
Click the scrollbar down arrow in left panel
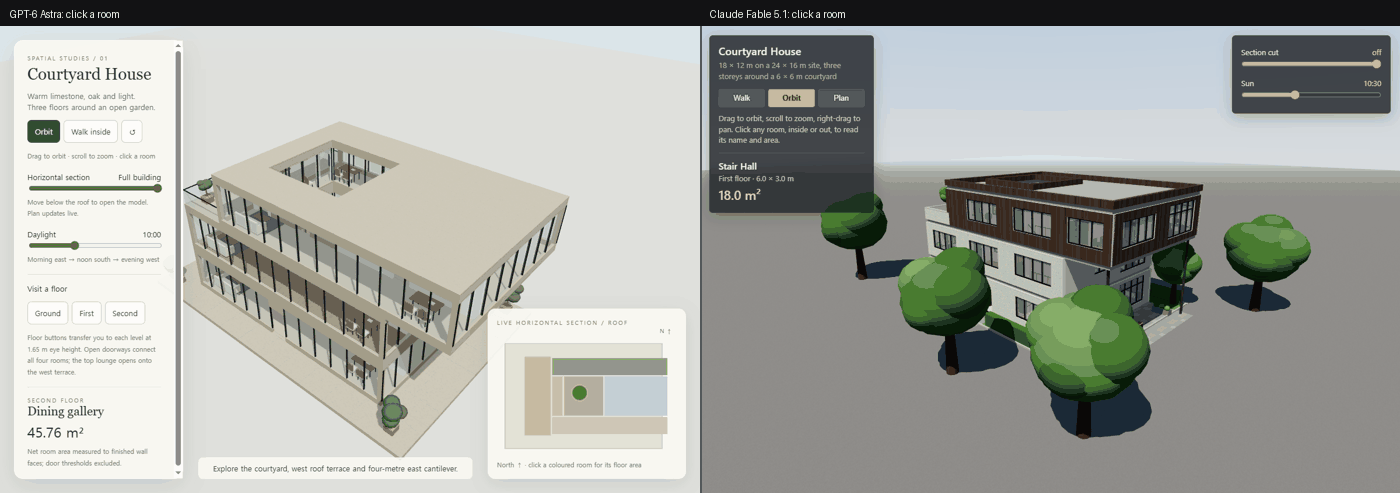[179, 472]
